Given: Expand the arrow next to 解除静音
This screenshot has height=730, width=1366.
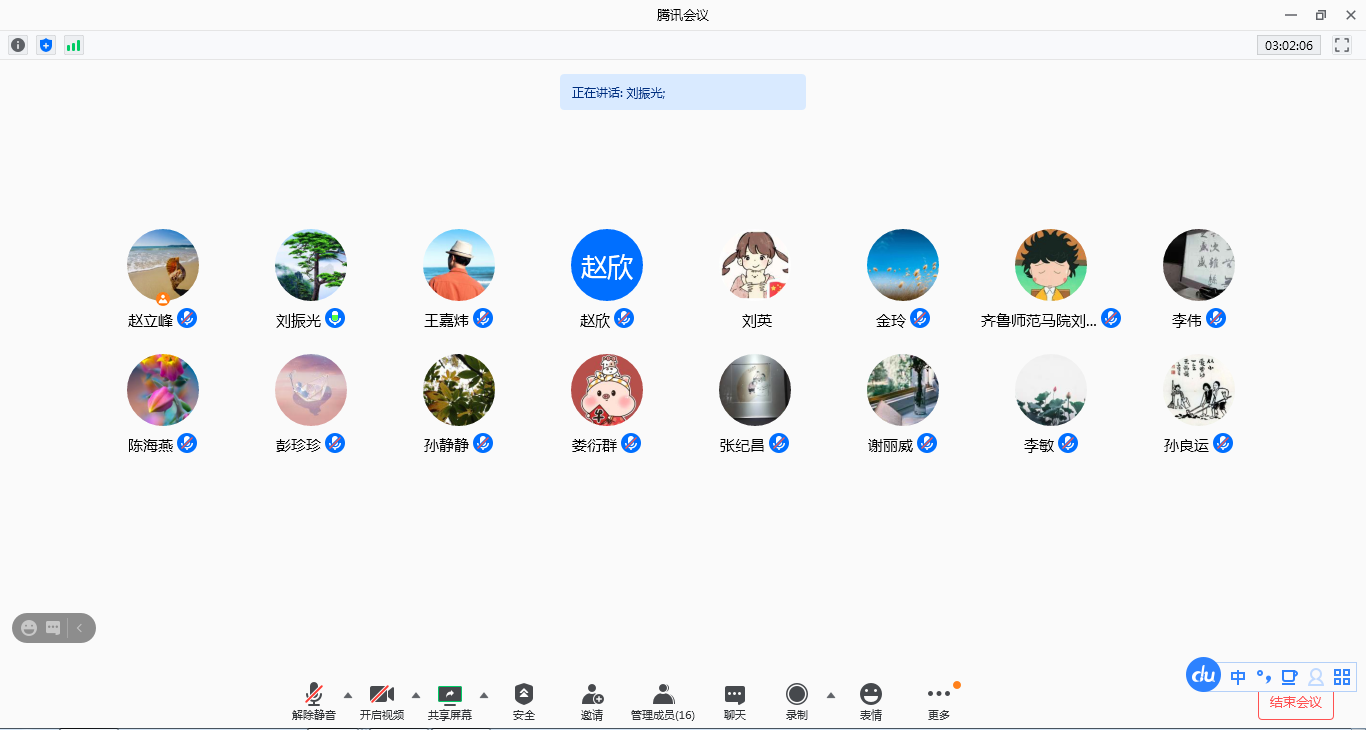Looking at the screenshot, I should click(348, 695).
